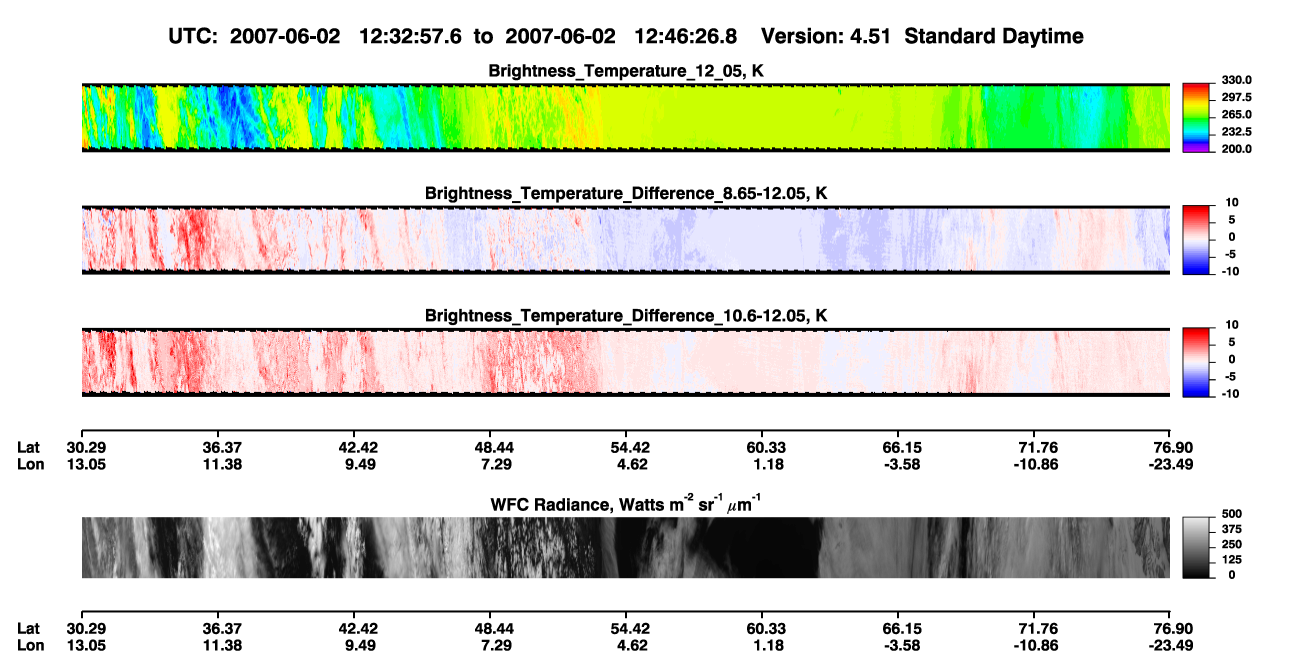Viewport: 1300px width, 667px height.
Task: Click the red-blue colorbar beside the 8.65-12.05 panel
Action: (x=1197, y=240)
